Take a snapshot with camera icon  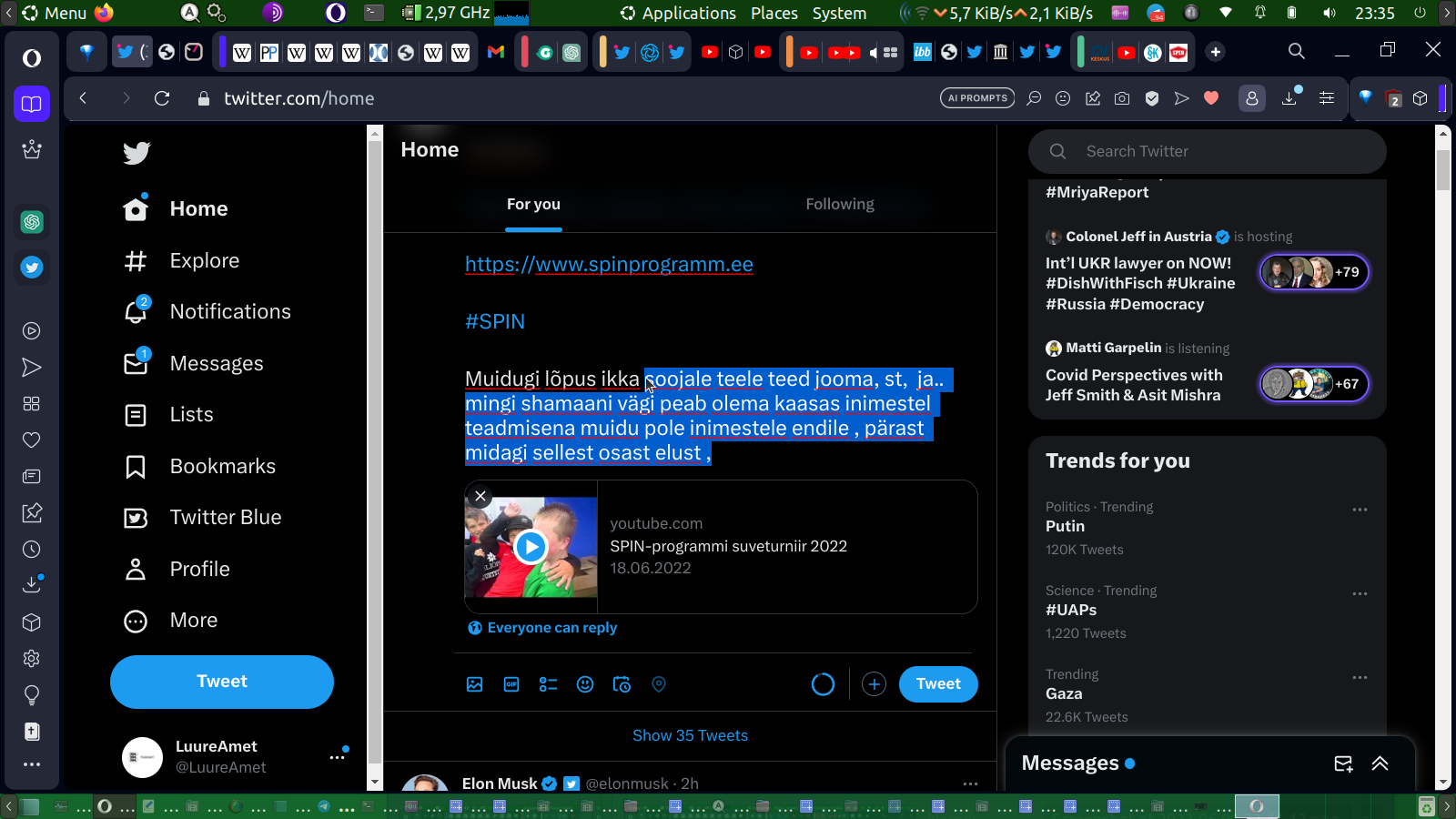[1122, 98]
